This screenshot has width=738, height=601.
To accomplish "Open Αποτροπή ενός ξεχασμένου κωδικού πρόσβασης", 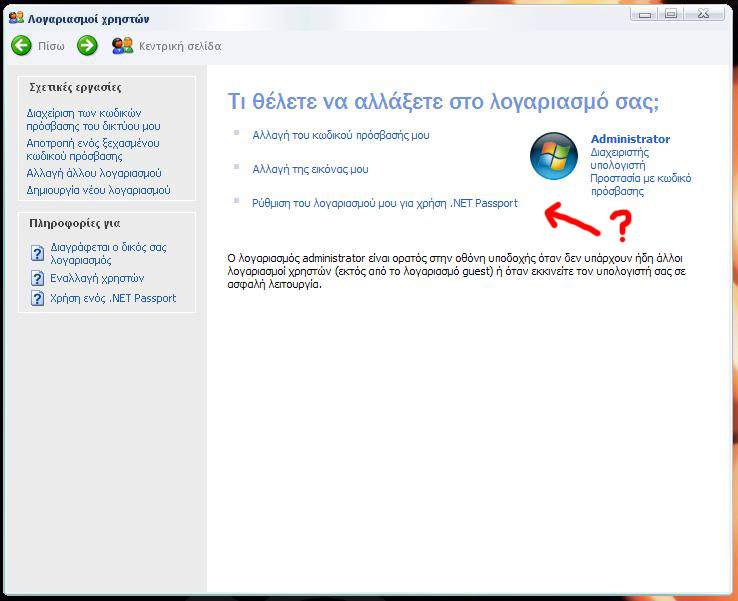I will coord(93,150).
